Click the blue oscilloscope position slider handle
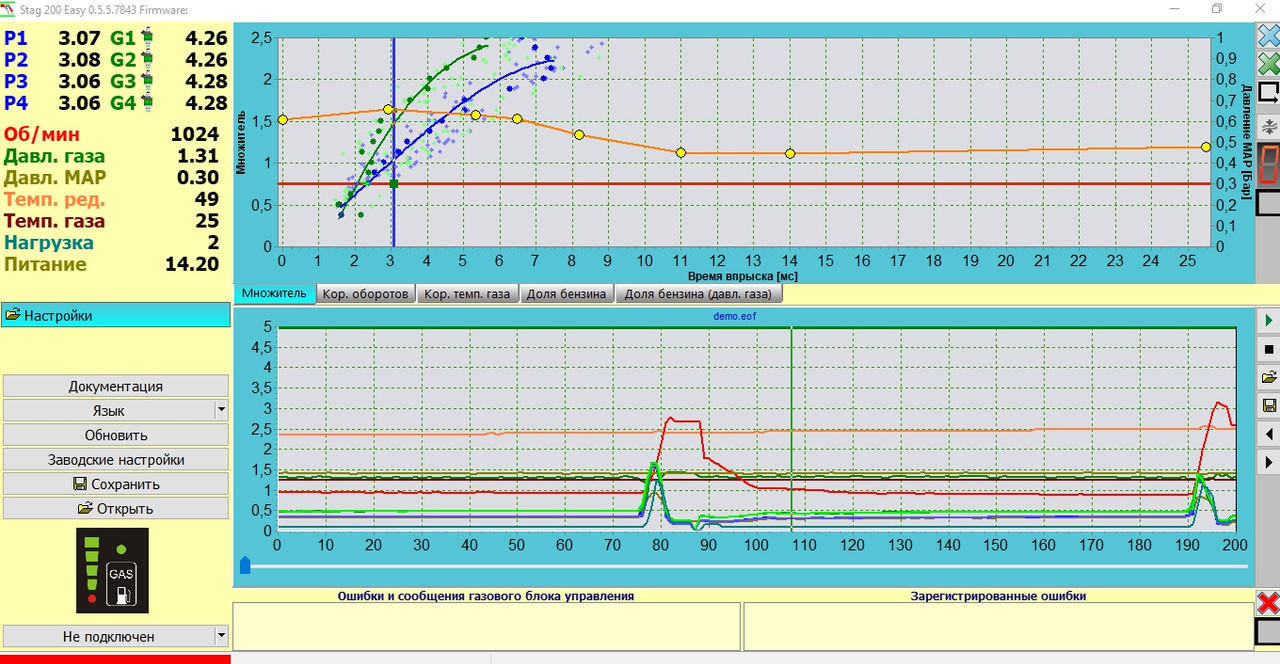 click(x=245, y=567)
